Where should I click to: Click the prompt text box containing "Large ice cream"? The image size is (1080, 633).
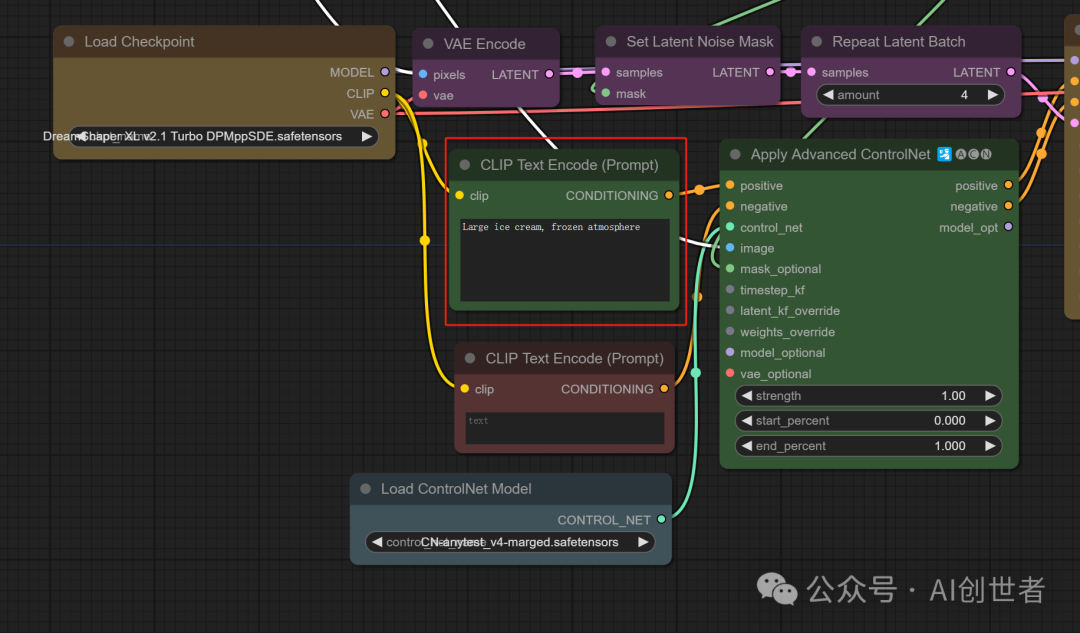tap(564, 260)
